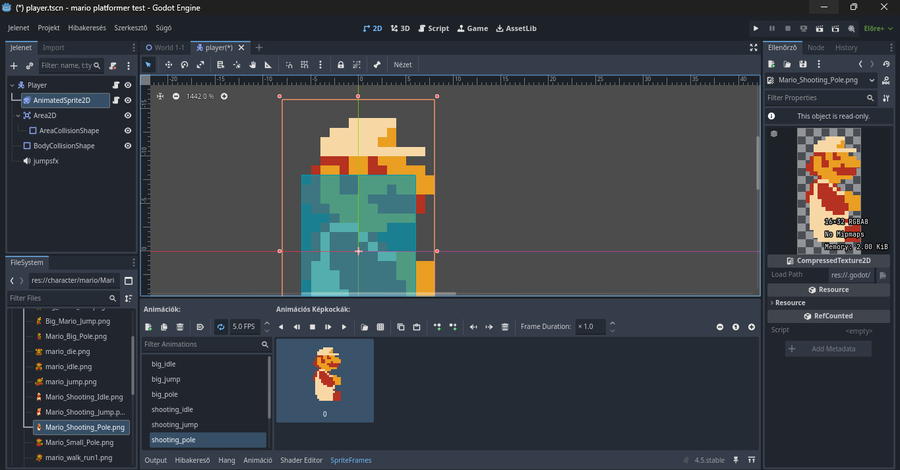Add a new child node with plus icon

coord(14,65)
